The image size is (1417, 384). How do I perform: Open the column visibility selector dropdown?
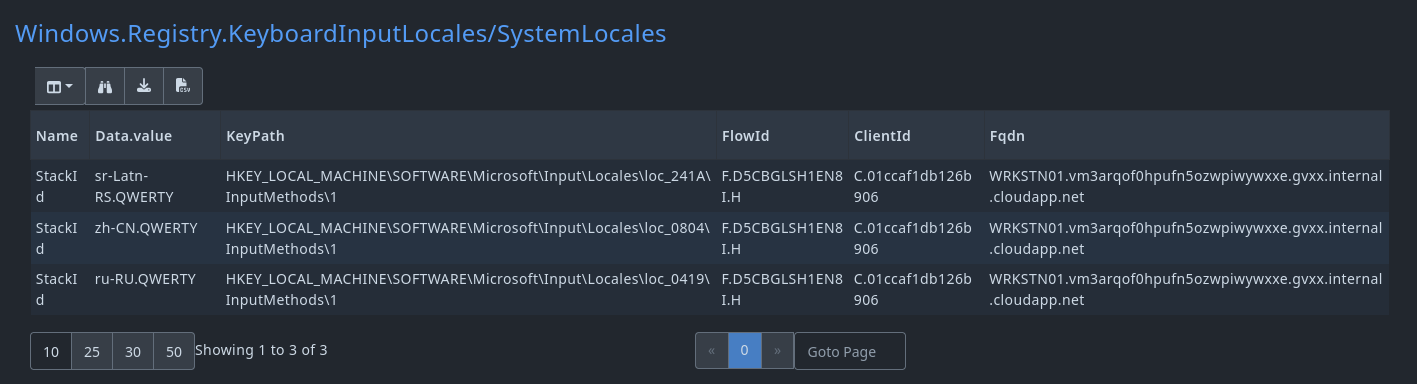[x=60, y=86]
